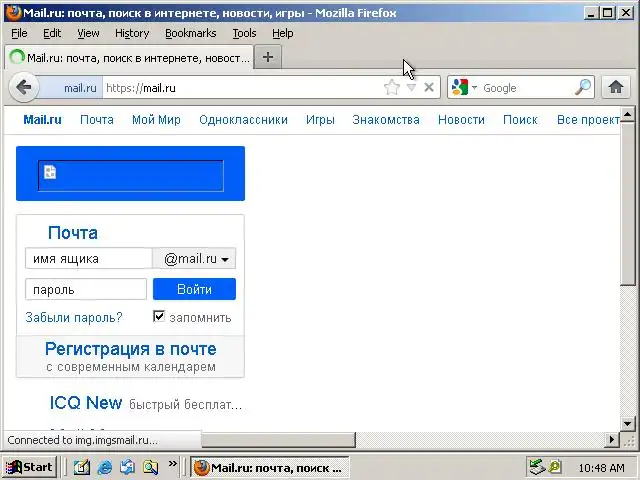Toggle the запомнить checkbox
Viewport: 640px width, 480px height.
coord(159,316)
